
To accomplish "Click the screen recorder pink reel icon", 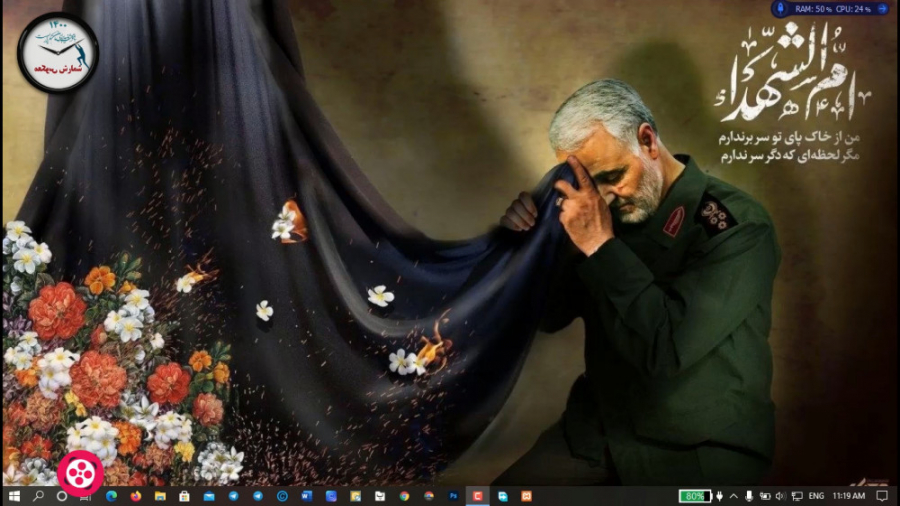I will 80,473.
